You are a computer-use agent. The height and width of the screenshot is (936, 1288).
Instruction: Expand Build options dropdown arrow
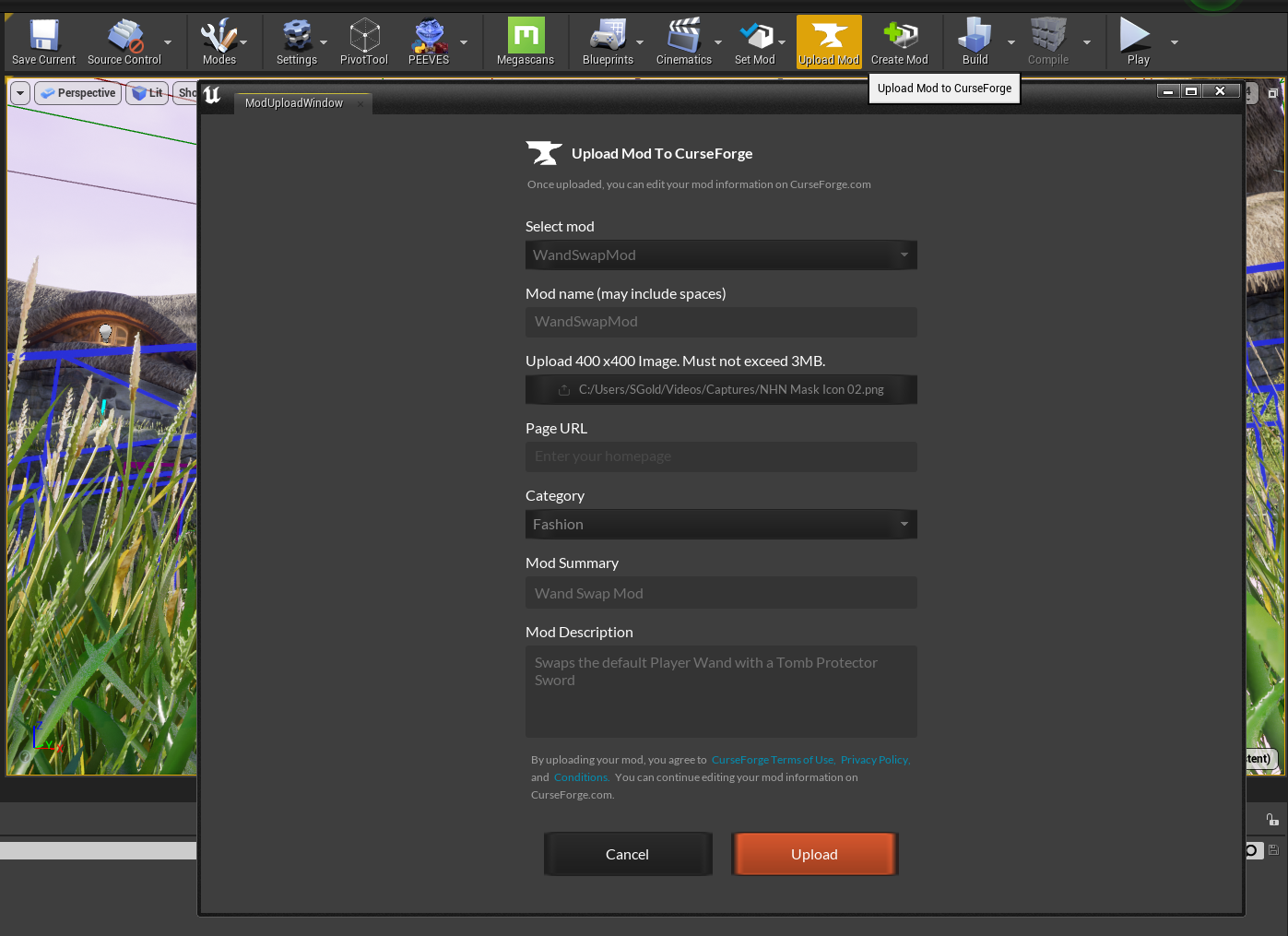(1011, 42)
